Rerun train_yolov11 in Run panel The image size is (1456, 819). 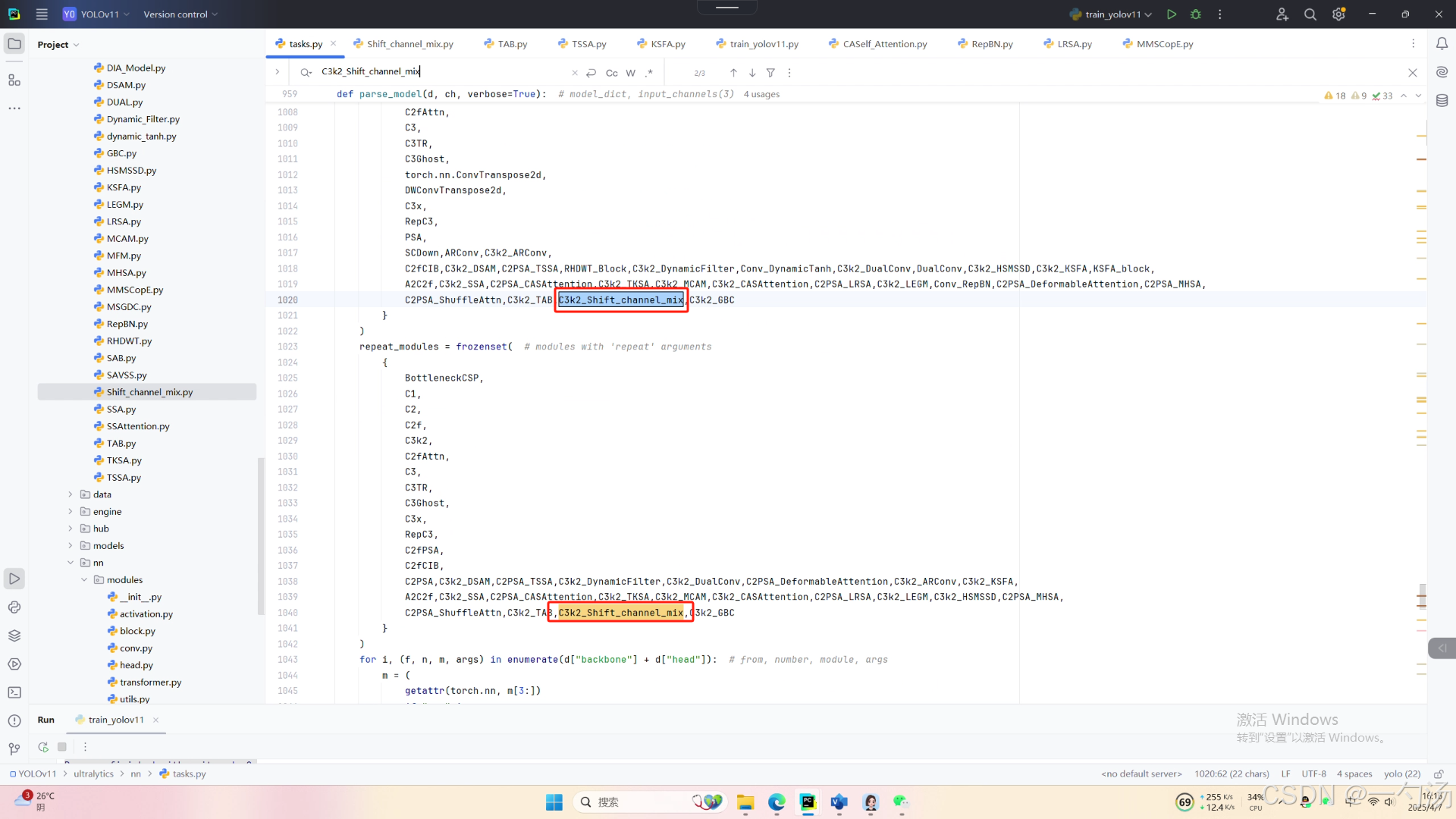click(43, 747)
